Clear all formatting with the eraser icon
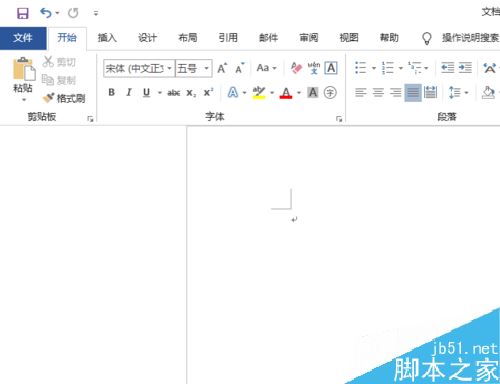This screenshot has width=500, height=384. click(x=296, y=68)
